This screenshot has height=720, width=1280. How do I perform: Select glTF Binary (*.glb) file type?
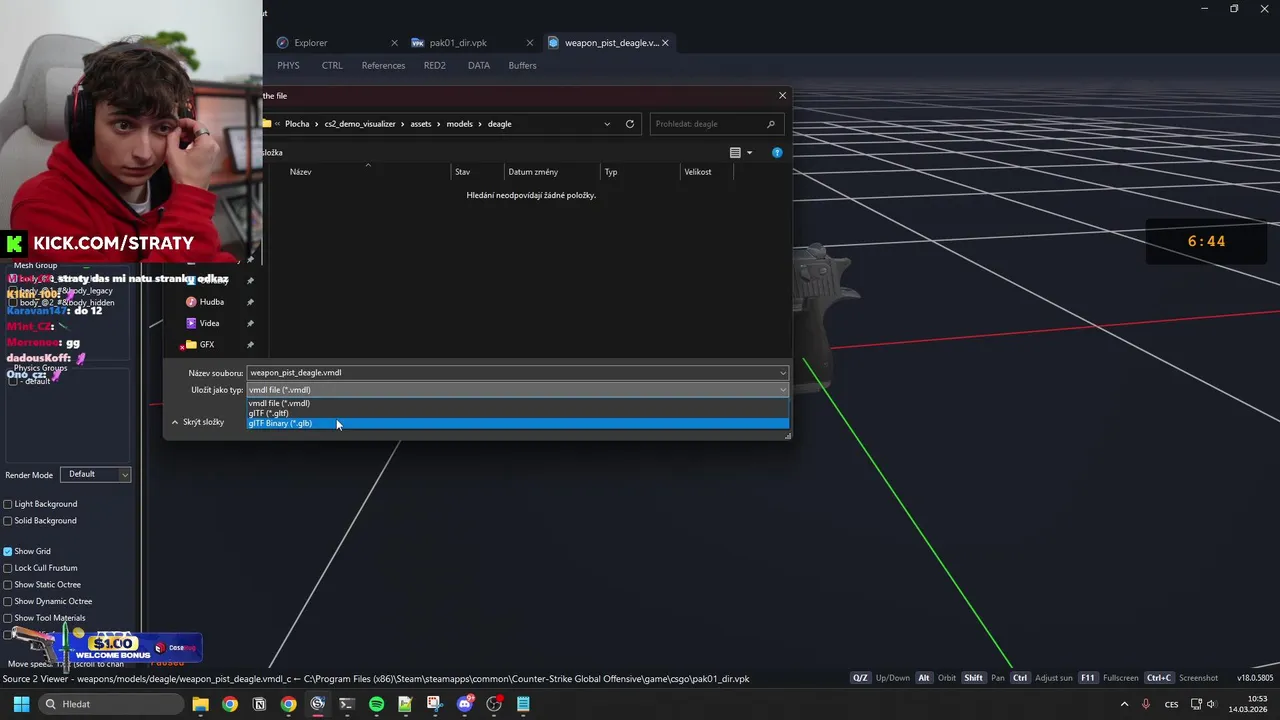pyautogui.click(x=518, y=423)
